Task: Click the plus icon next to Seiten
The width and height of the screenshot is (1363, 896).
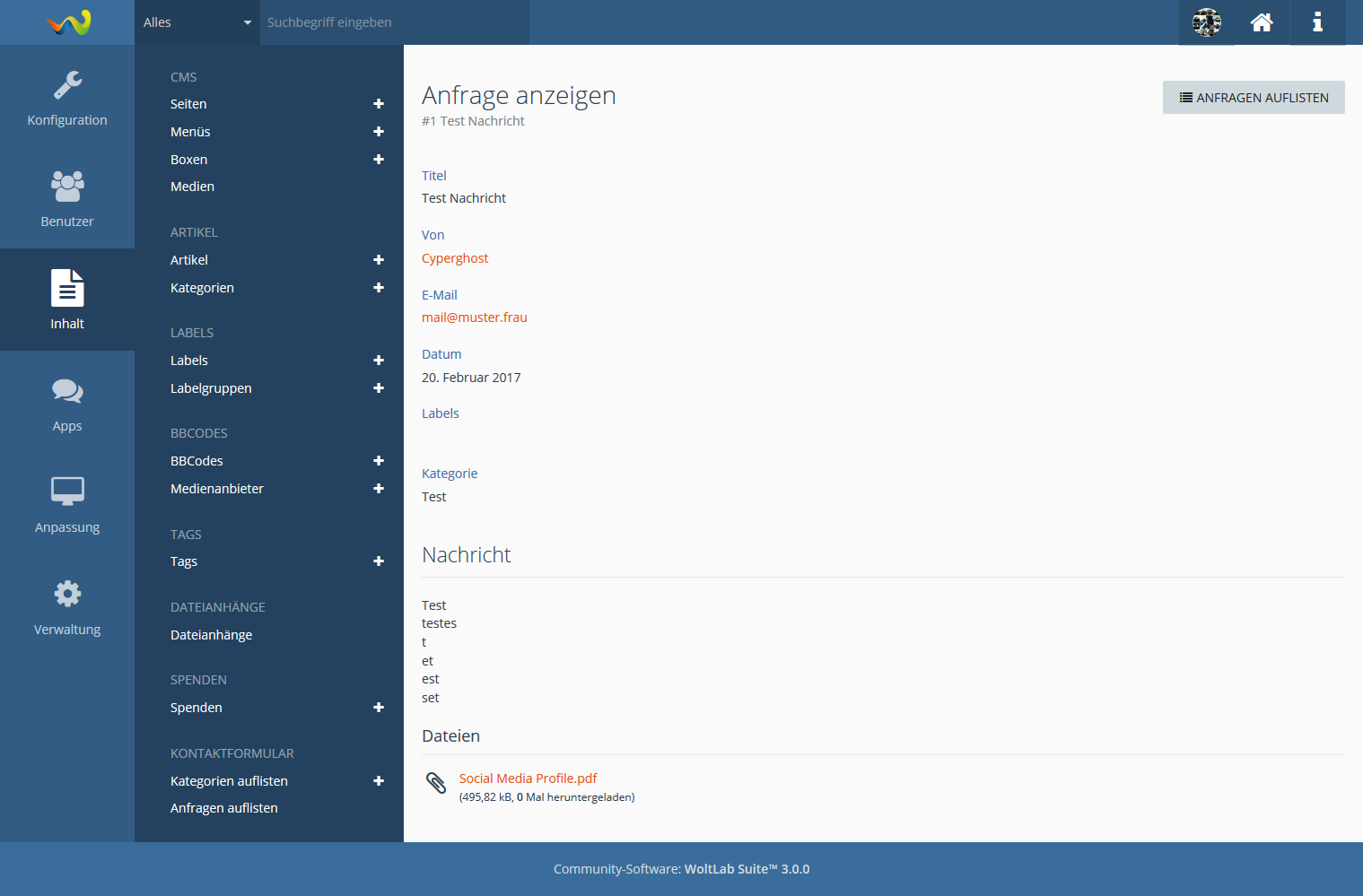Action: pos(379,104)
